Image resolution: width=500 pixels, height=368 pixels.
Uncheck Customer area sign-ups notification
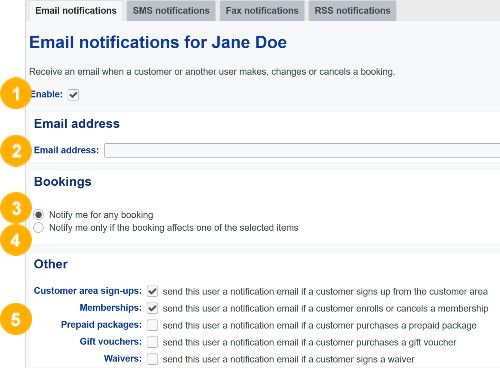pyautogui.click(x=152, y=291)
